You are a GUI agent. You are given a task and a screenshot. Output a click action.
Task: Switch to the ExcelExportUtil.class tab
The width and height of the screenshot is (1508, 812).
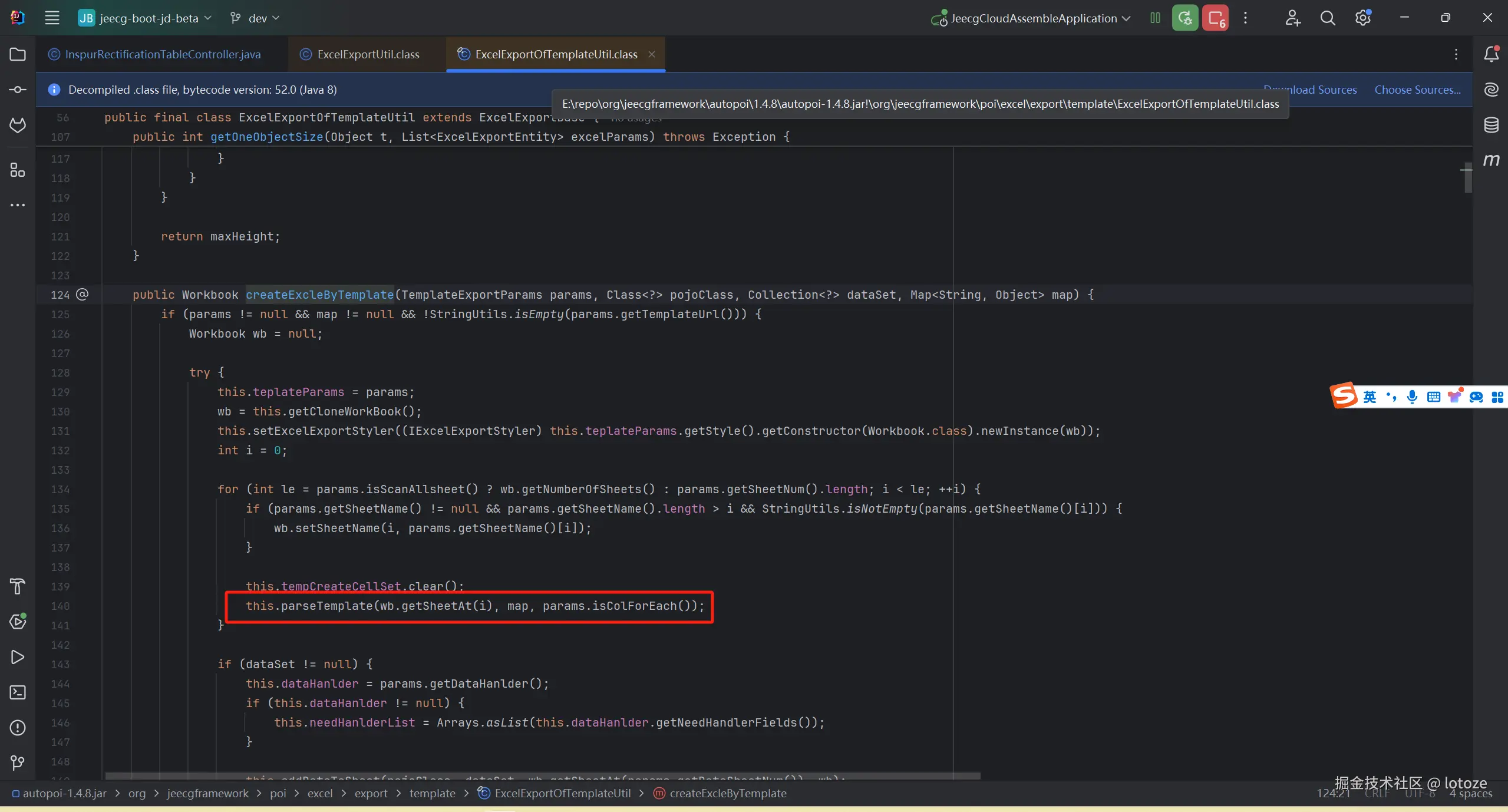coord(368,54)
